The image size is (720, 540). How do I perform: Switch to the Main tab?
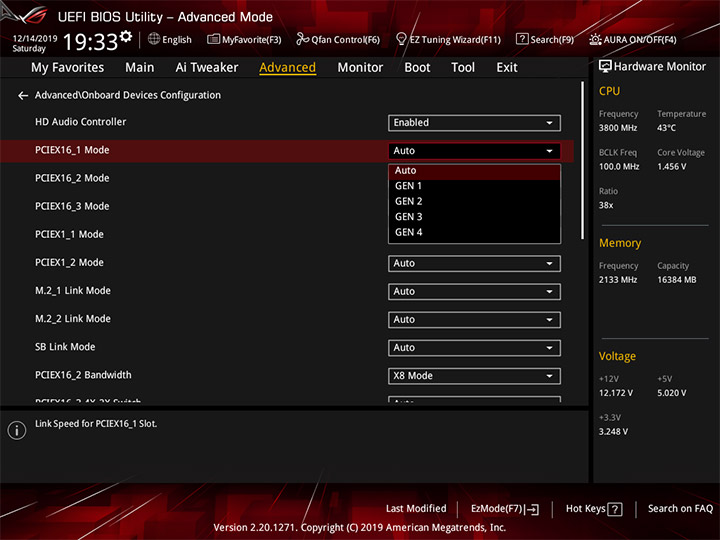click(140, 68)
